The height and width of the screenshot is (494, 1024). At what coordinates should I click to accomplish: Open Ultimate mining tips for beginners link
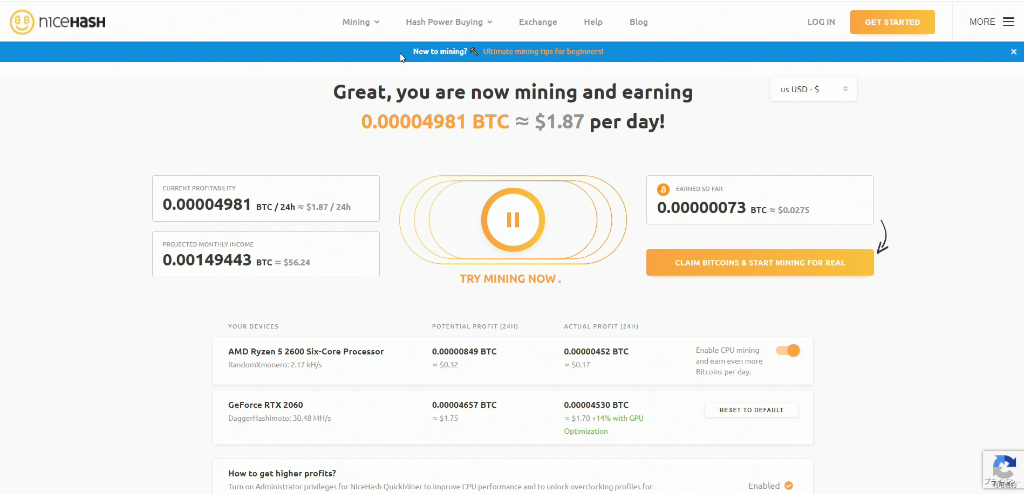[x=543, y=51]
